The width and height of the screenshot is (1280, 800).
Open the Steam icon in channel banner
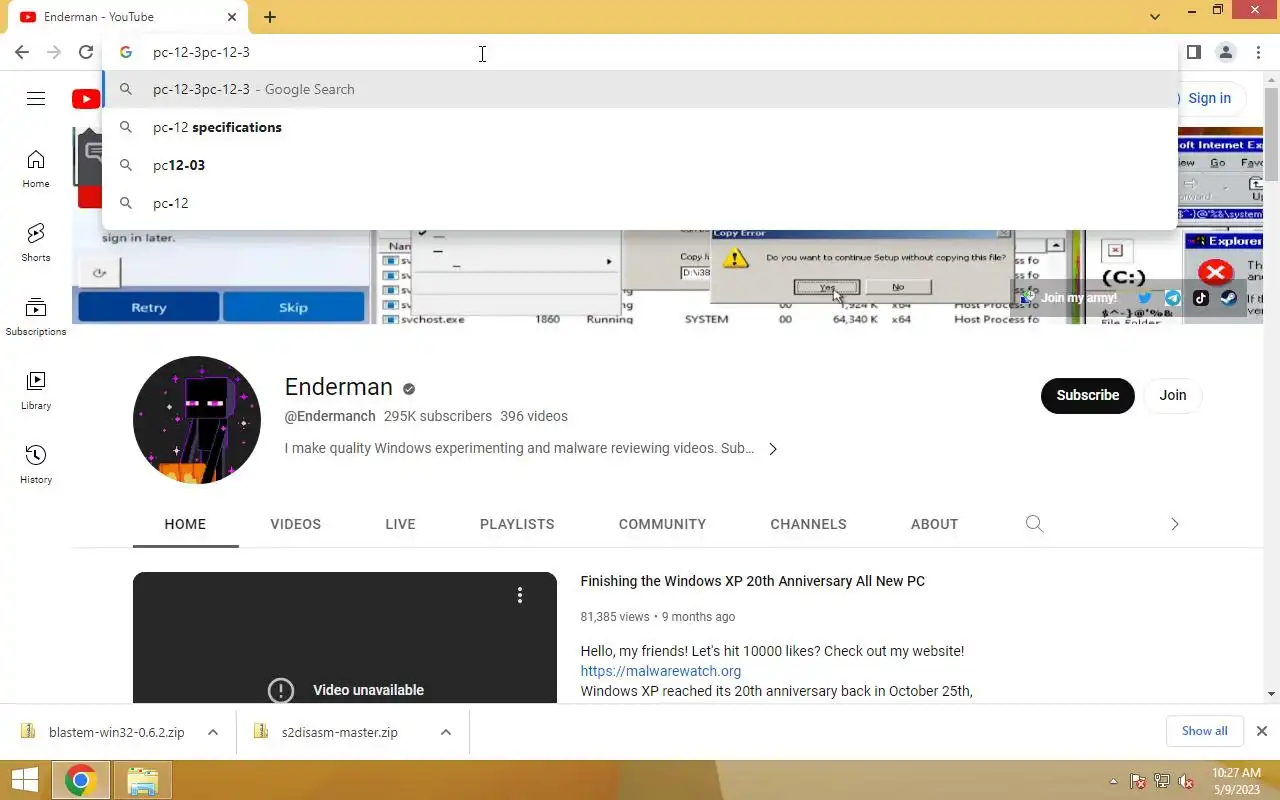point(1229,298)
